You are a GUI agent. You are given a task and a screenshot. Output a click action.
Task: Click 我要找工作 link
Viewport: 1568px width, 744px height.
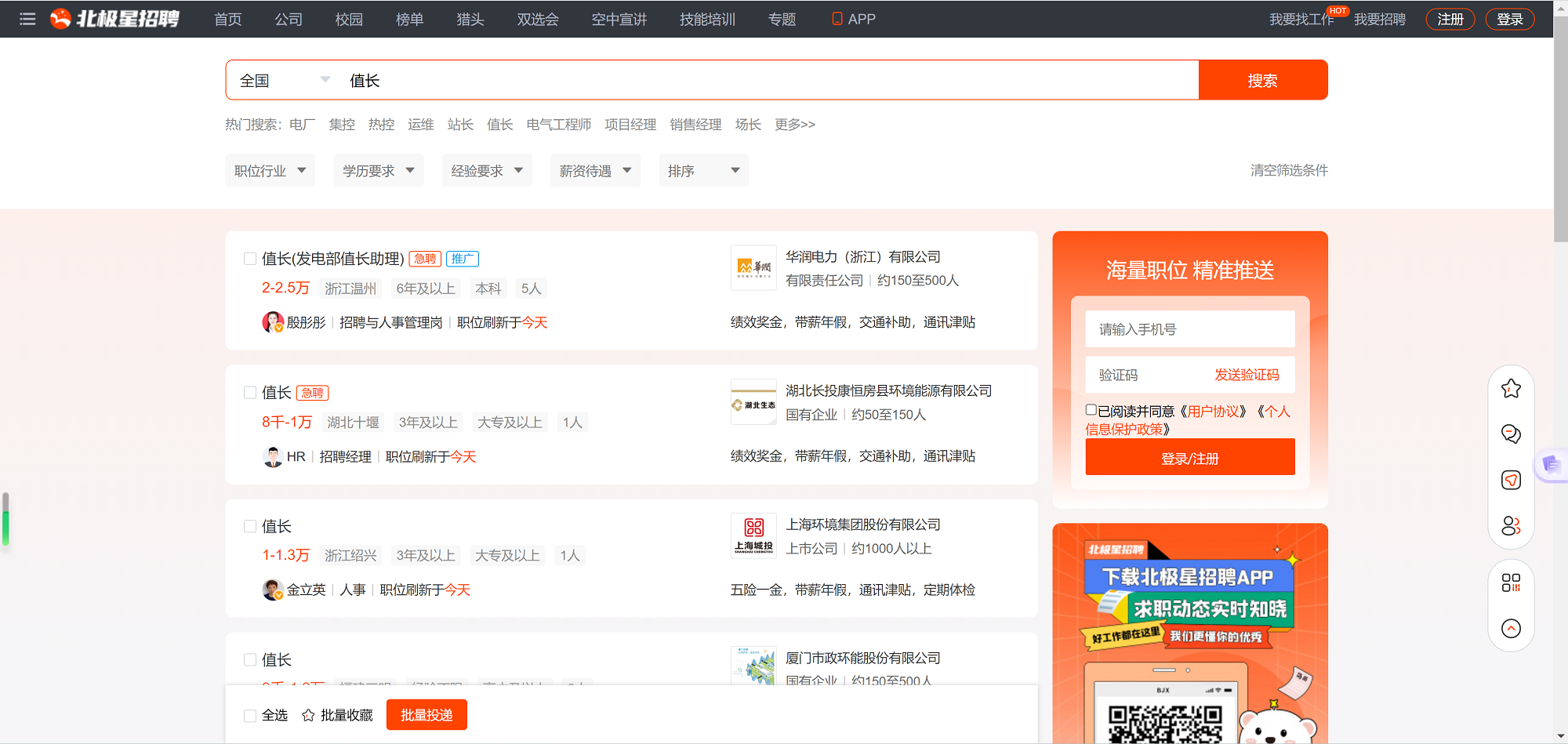coord(1301,19)
